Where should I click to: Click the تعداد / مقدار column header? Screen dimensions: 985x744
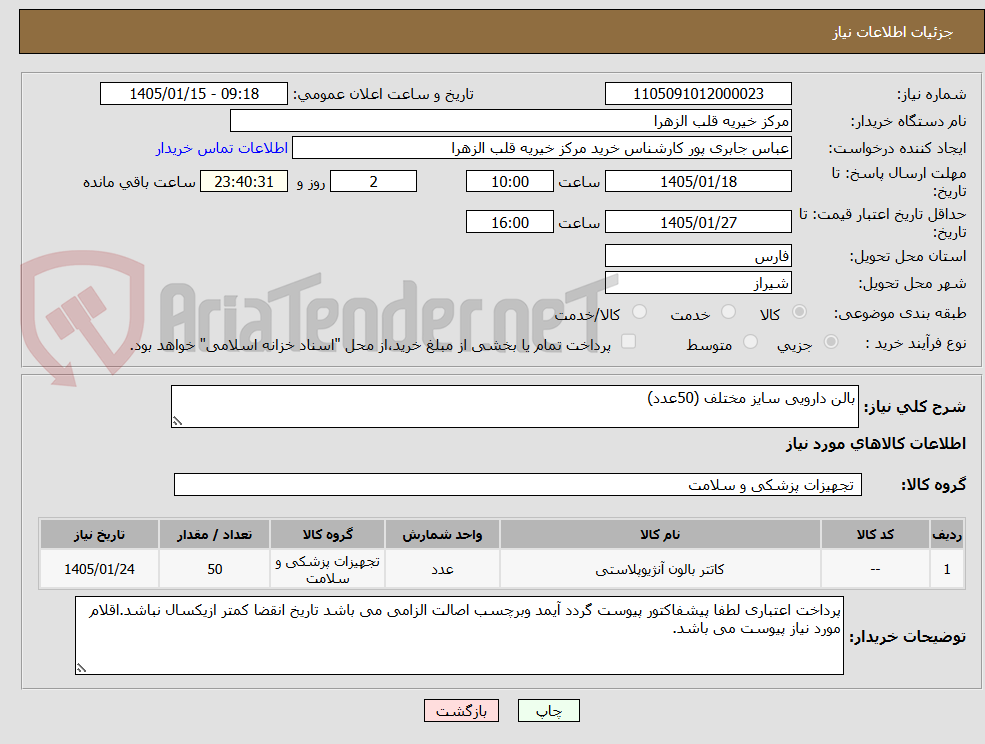click(x=214, y=534)
